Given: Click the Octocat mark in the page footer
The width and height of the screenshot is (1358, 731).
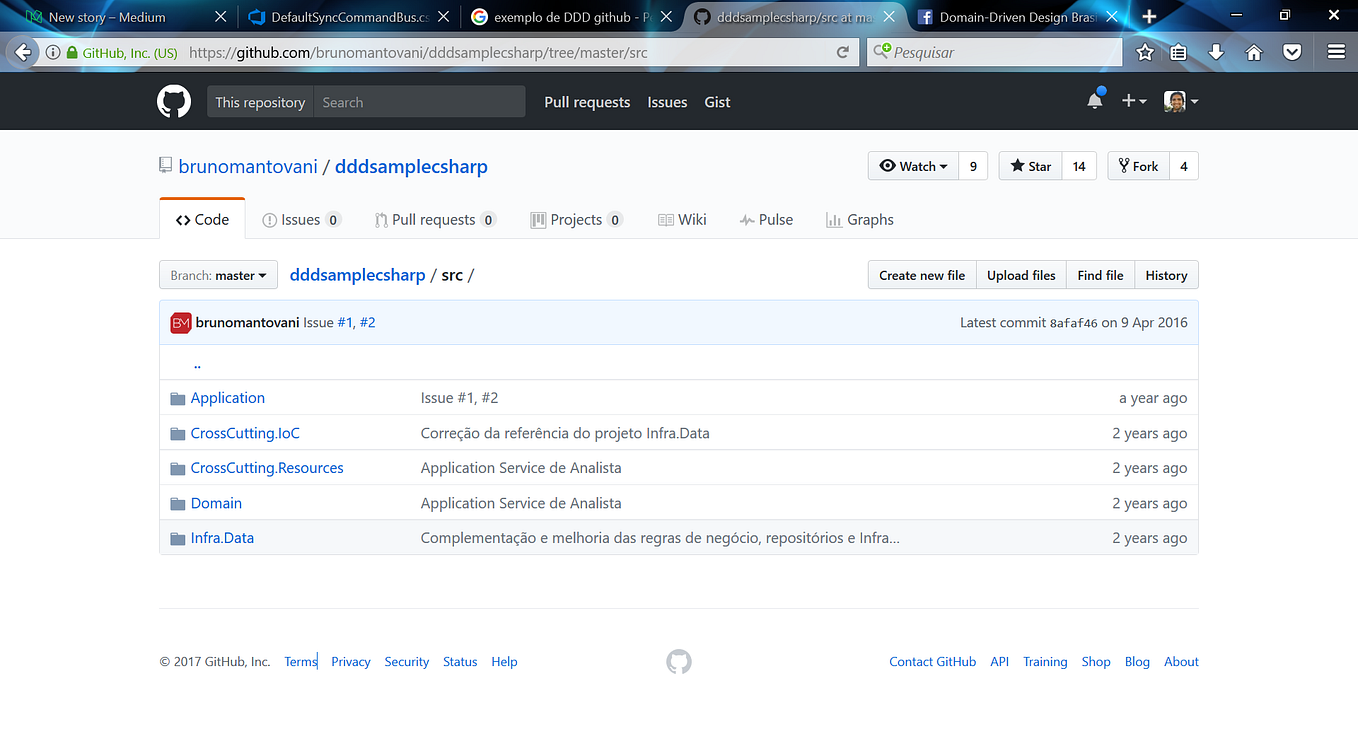Looking at the screenshot, I should click(x=678, y=661).
